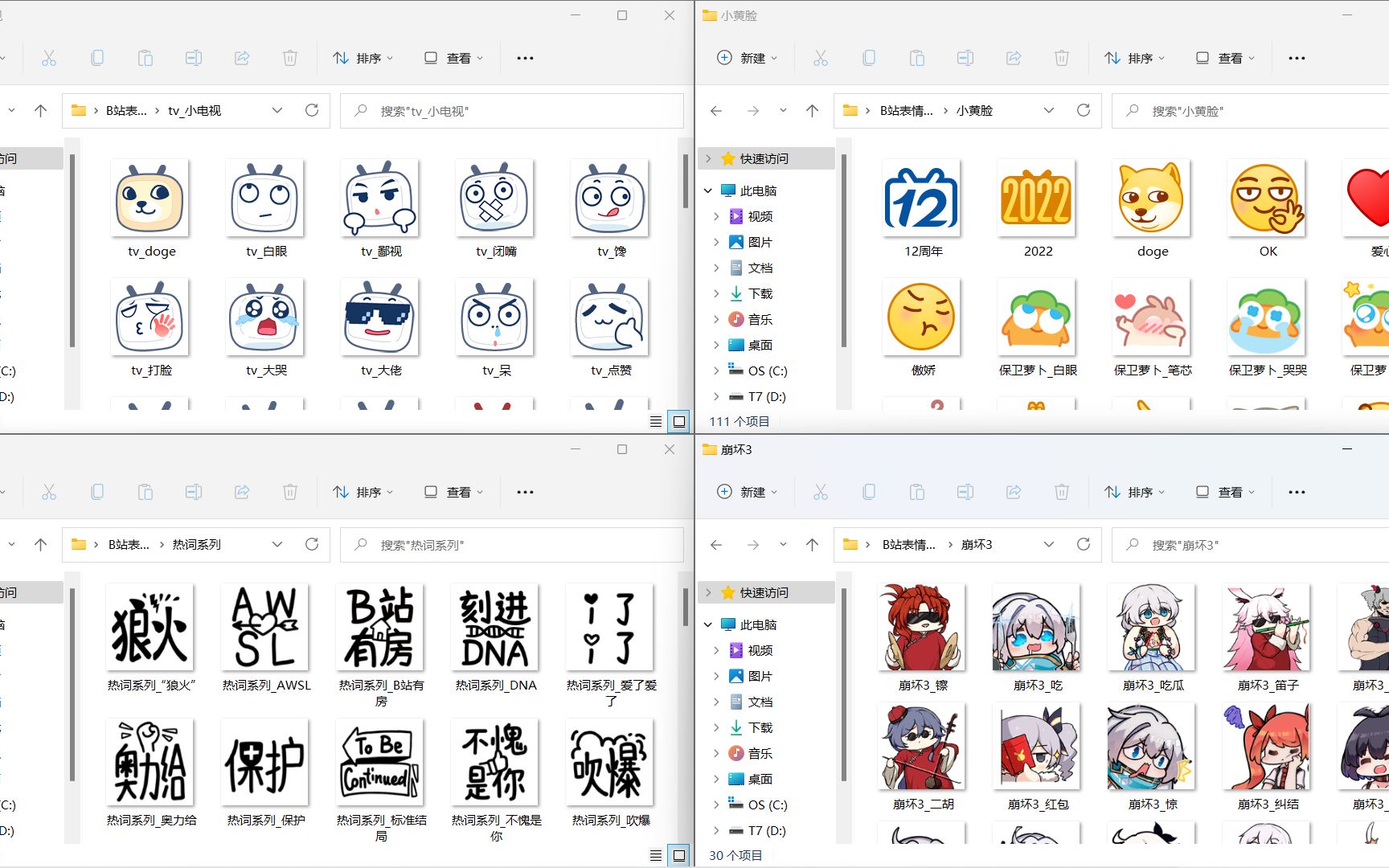
Task: Click Delete trash icon in tv_小电视 window
Action: coord(290,58)
